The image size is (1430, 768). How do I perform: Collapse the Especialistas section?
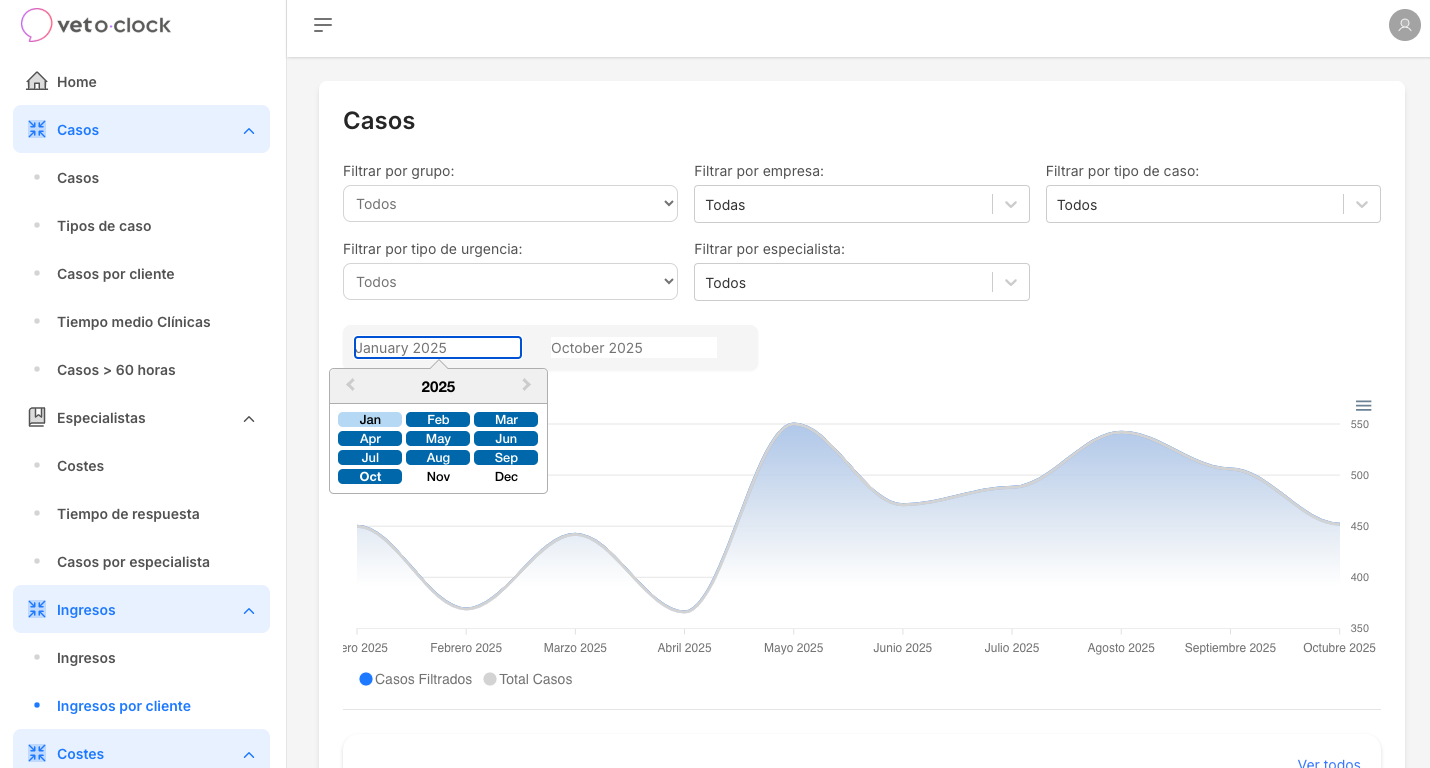[x=248, y=418]
